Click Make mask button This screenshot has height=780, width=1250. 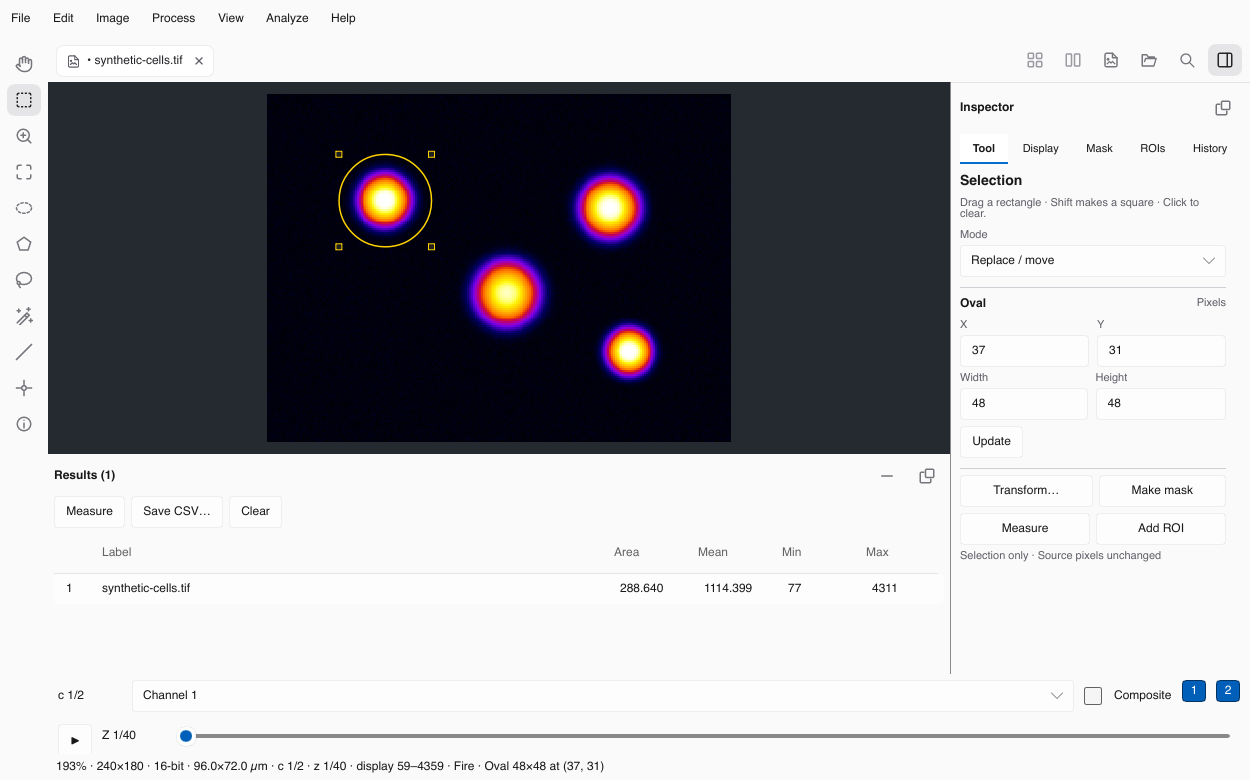click(1162, 490)
